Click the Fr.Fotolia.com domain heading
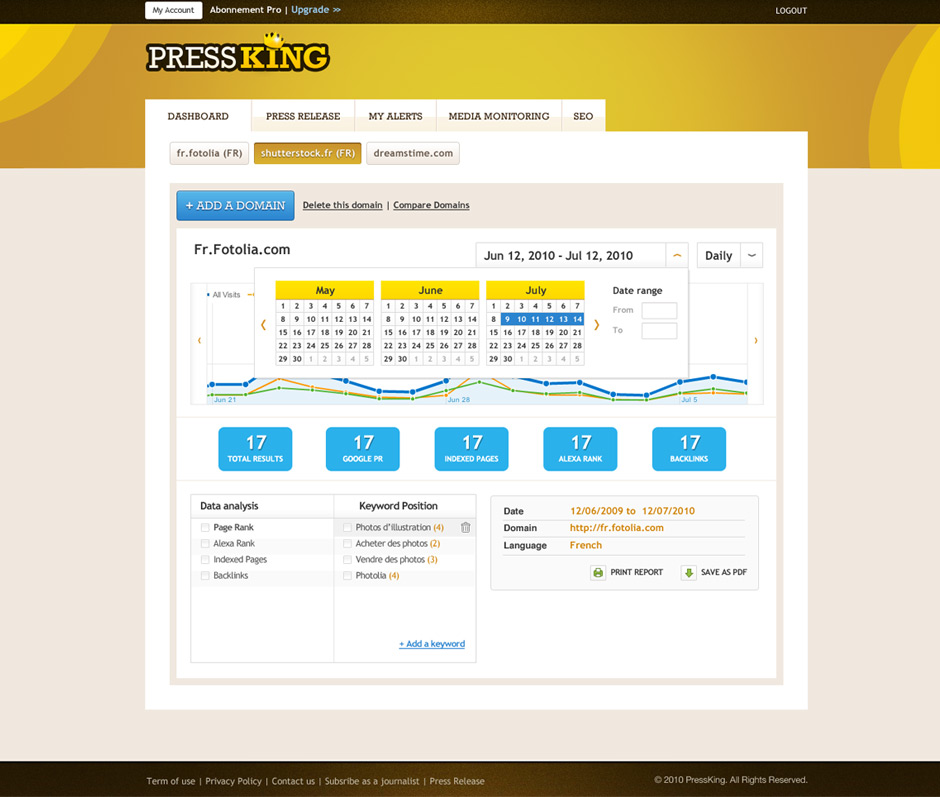This screenshot has width=940, height=797. pos(242,249)
